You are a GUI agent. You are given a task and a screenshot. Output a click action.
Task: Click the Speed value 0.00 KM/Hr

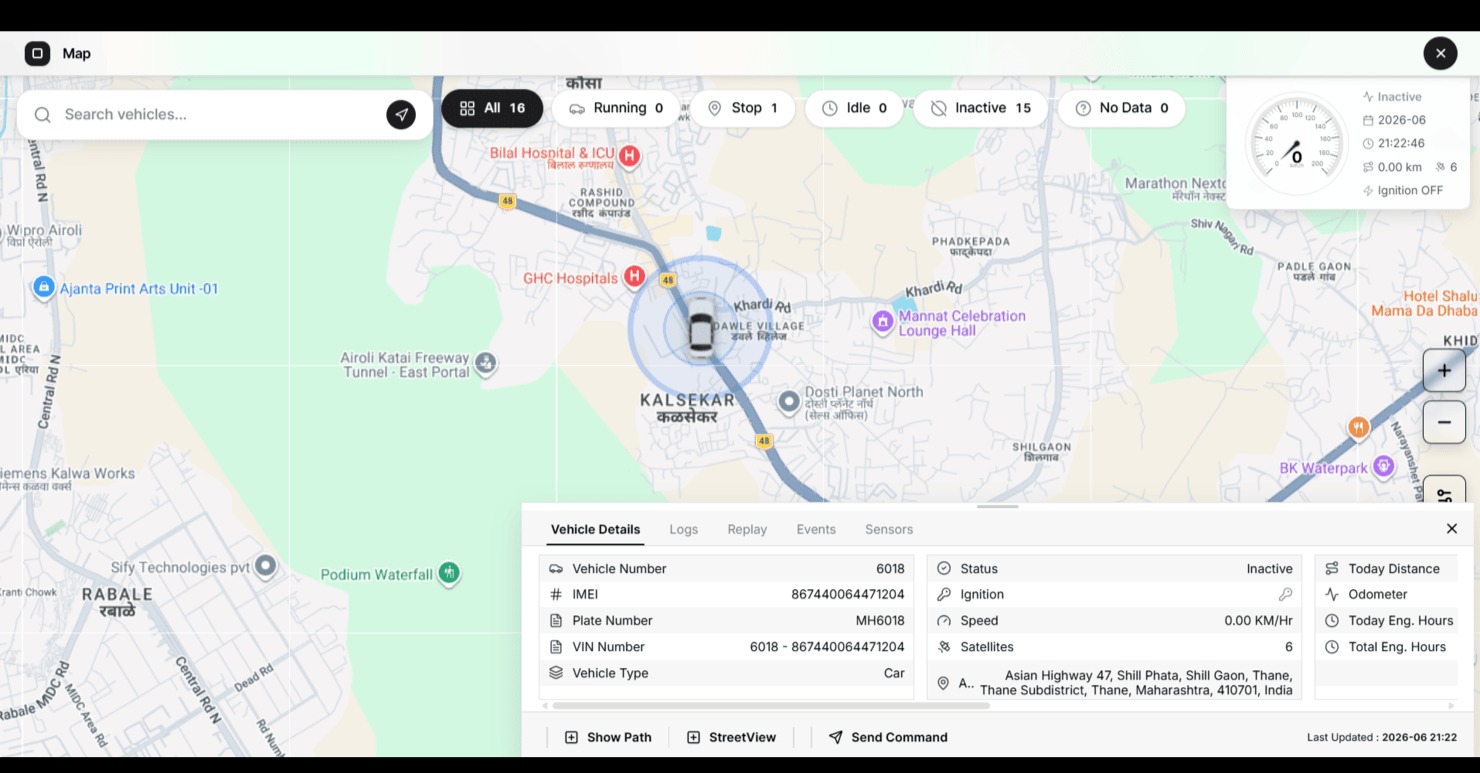(x=1258, y=620)
